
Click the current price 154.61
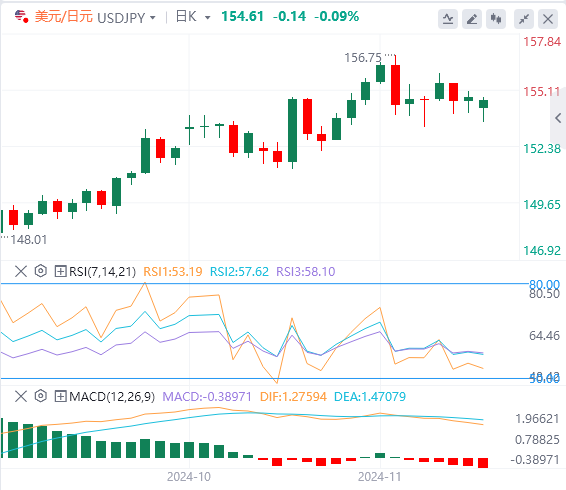coord(243,16)
